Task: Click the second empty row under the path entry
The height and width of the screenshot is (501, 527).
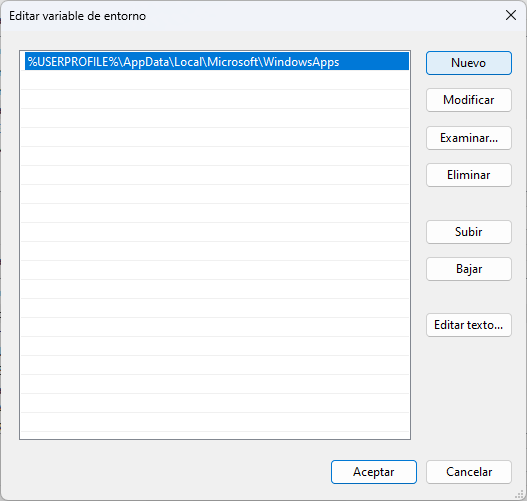Action: pos(215,99)
